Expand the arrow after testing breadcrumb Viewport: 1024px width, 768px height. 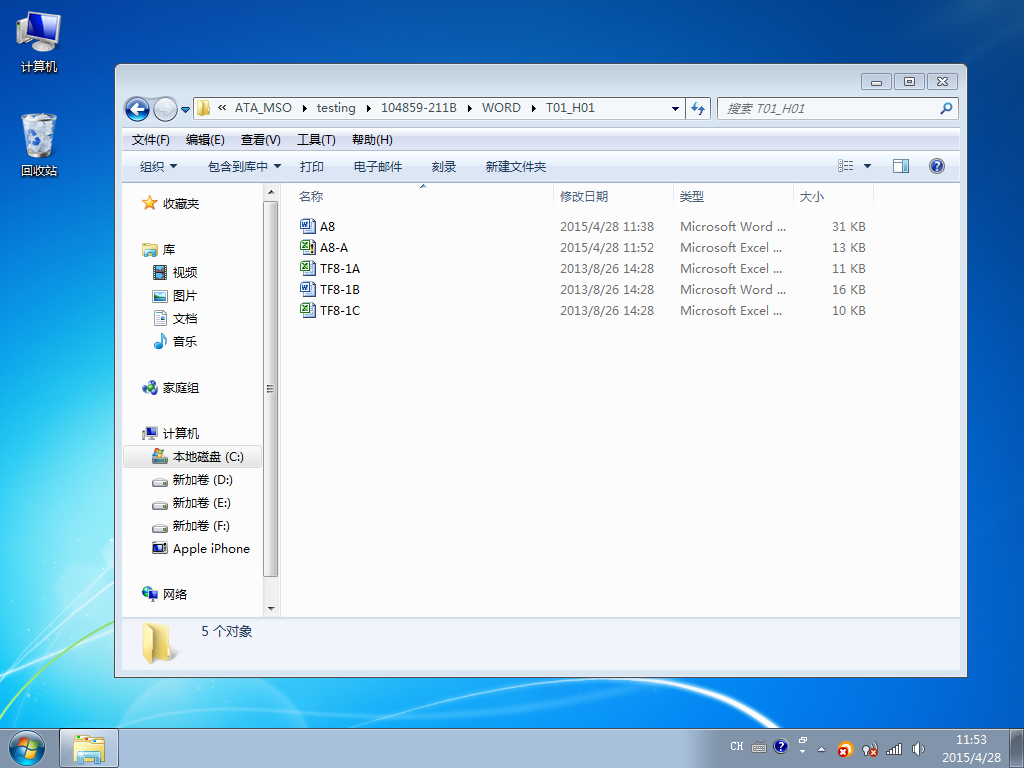click(368, 108)
